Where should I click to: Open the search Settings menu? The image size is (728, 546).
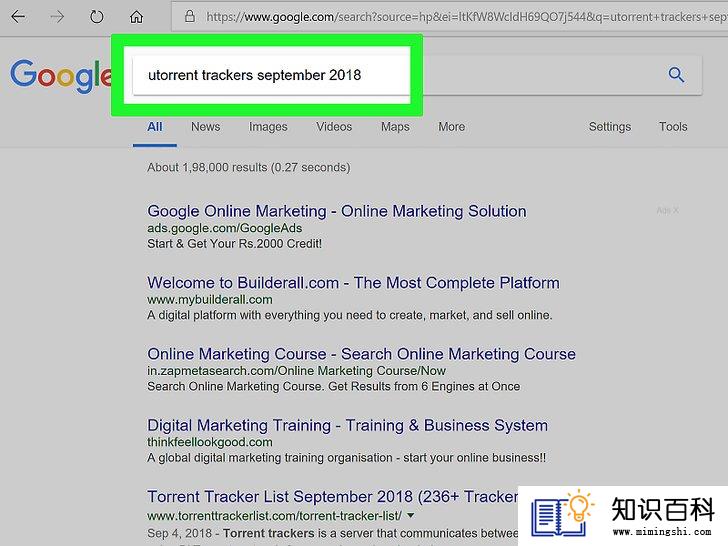(x=610, y=127)
